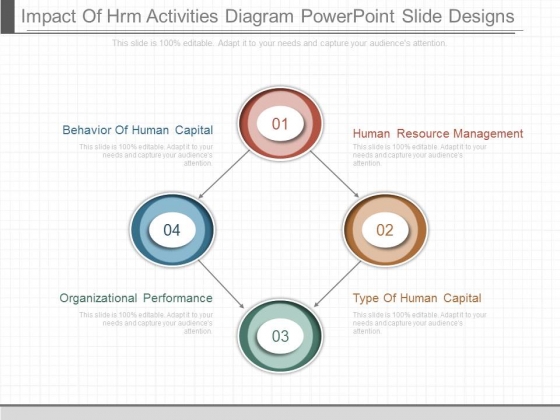Screen dimensions: 560x420
Task: Click description text under Organizational Performance
Action: pyautogui.click(x=146, y=323)
